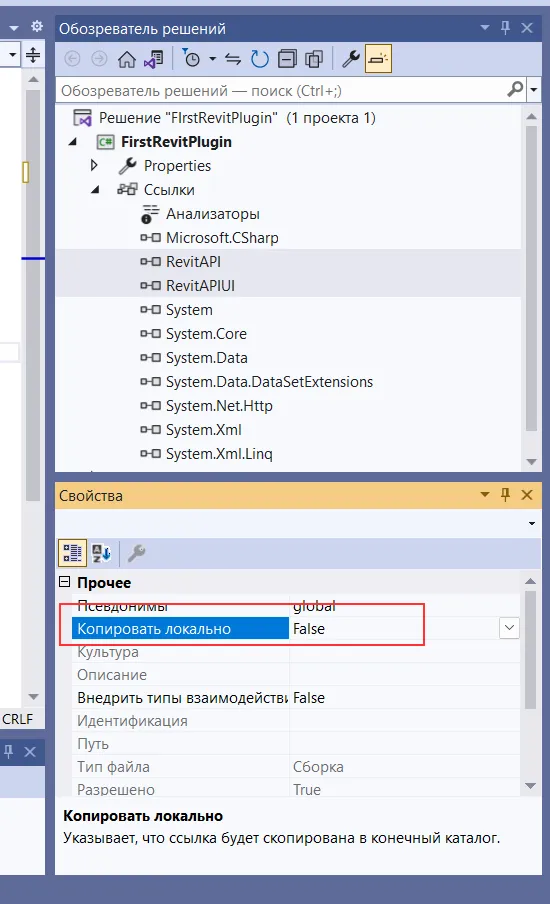This screenshot has width=550, height=904.
Task: Toggle Categorized view in Свойства panel
Action: (73, 553)
